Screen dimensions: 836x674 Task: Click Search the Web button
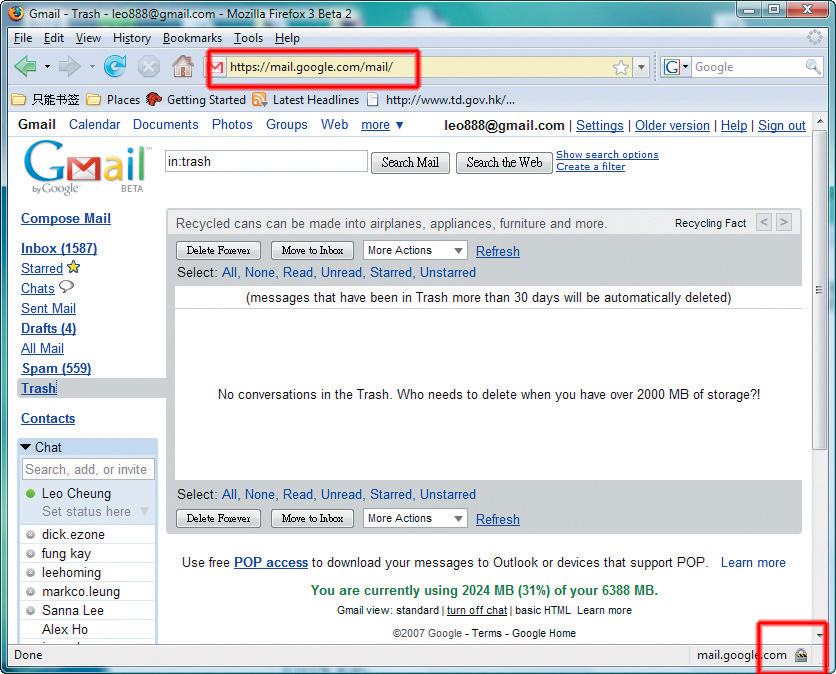[504, 162]
